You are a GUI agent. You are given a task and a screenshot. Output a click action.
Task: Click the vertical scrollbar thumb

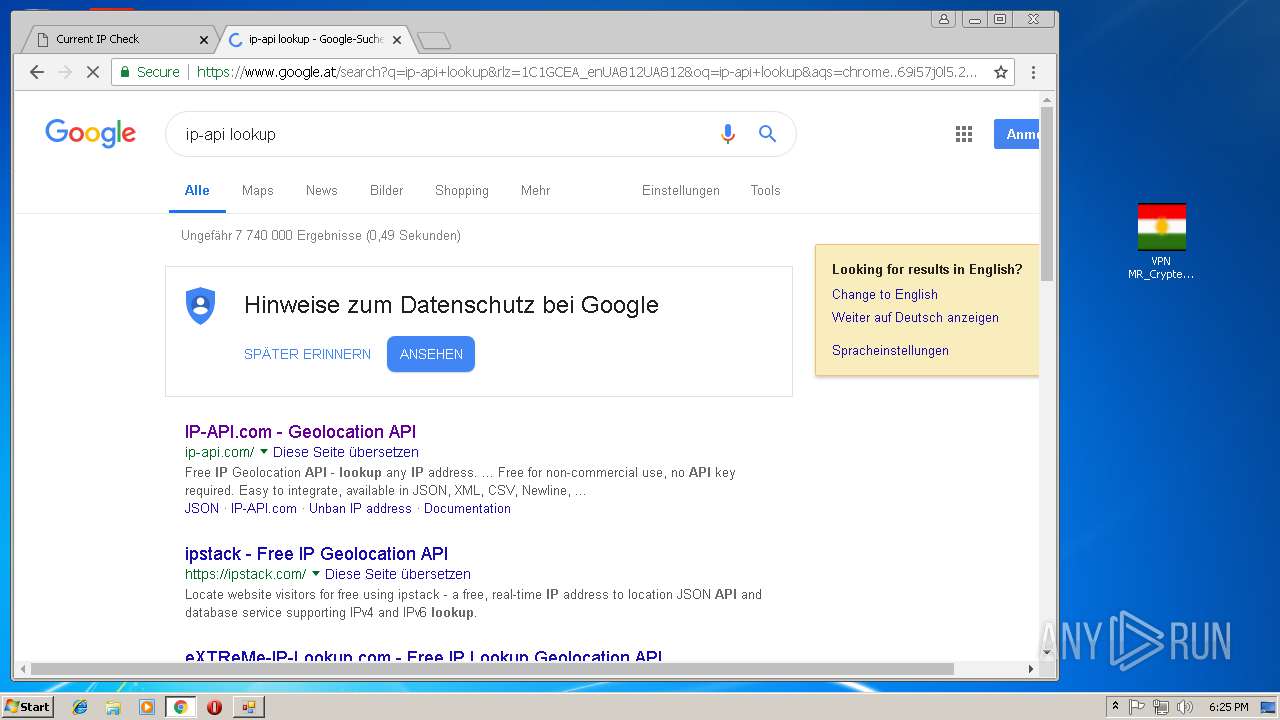(1047, 195)
